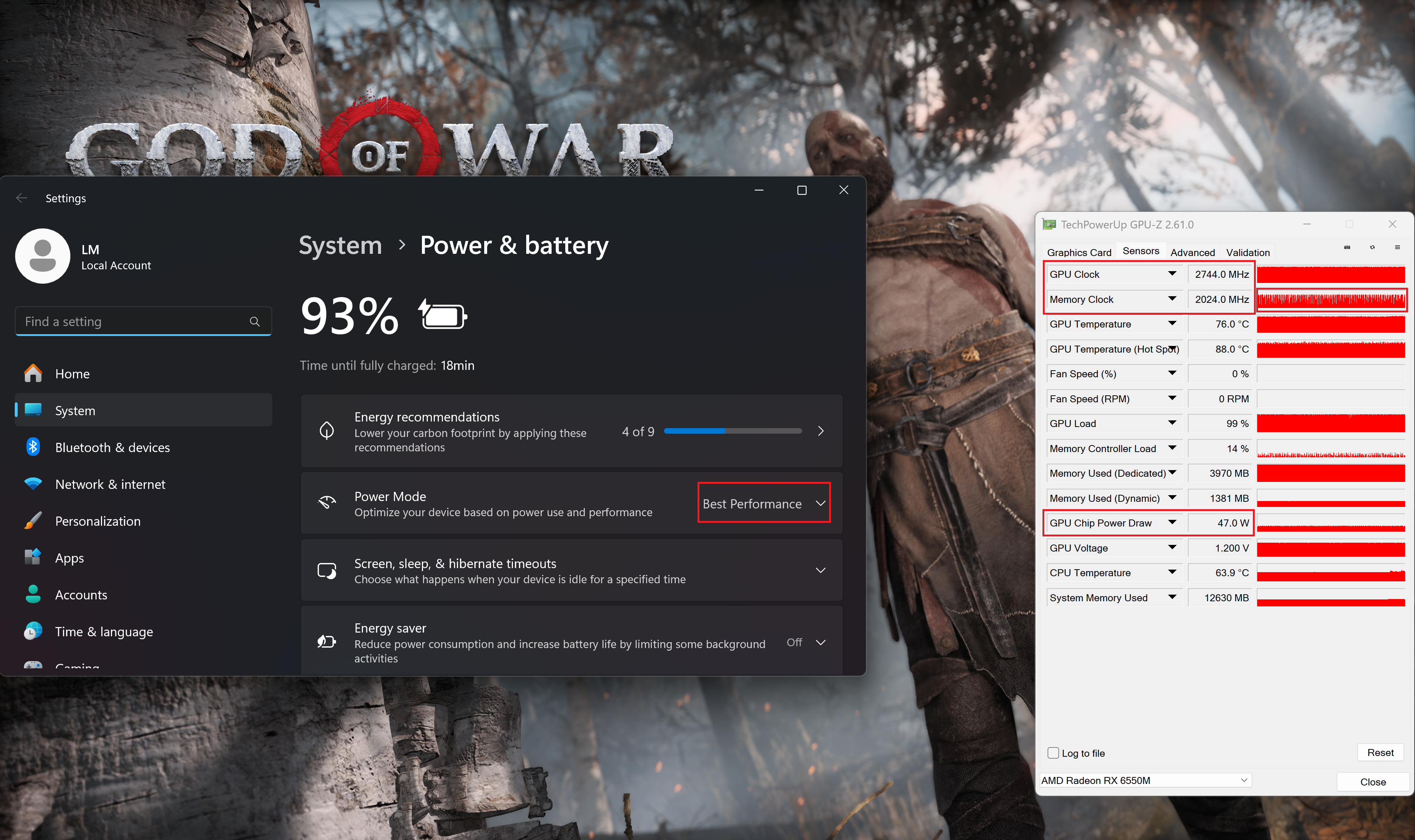The height and width of the screenshot is (840, 1415).
Task: Click the Time & language globe icon
Action: [33, 631]
